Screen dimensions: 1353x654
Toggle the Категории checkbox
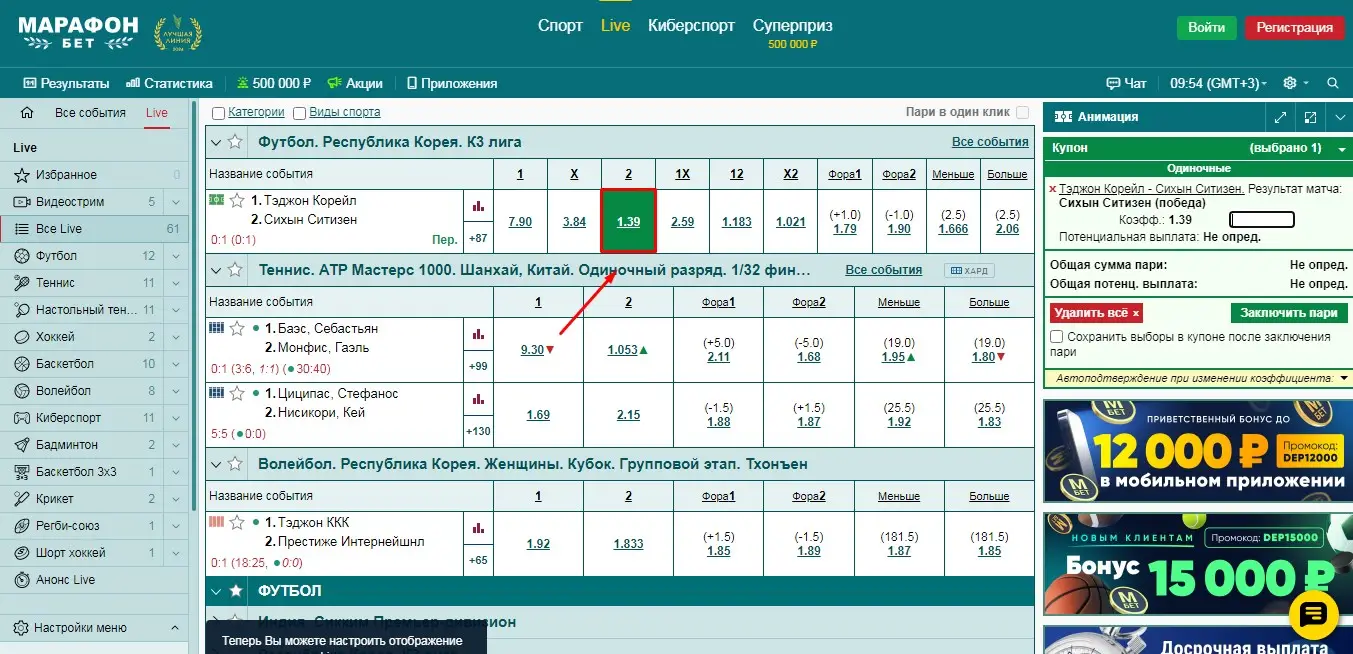pos(219,113)
